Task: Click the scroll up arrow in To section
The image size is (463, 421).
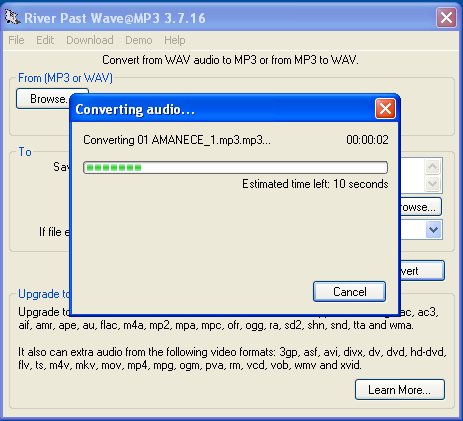Action: click(433, 167)
